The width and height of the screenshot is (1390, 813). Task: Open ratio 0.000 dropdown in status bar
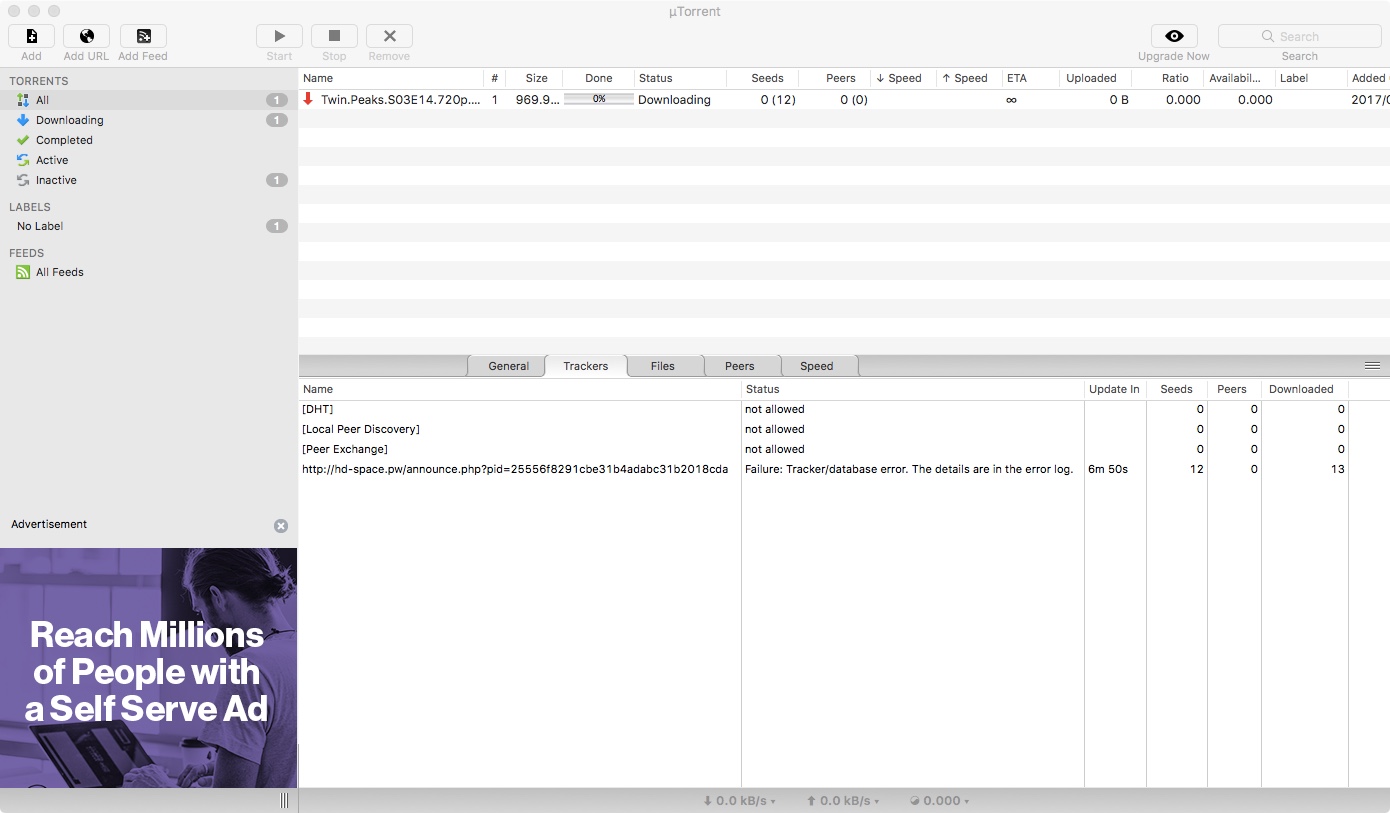click(x=940, y=801)
